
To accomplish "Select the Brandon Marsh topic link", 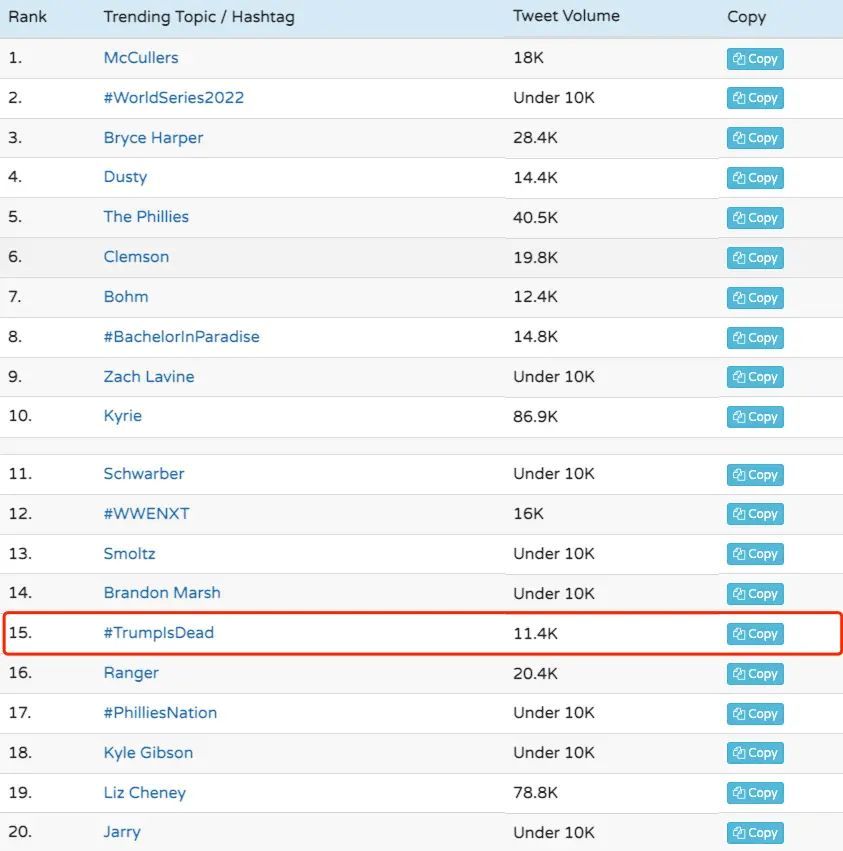I will pyautogui.click(x=162, y=593).
